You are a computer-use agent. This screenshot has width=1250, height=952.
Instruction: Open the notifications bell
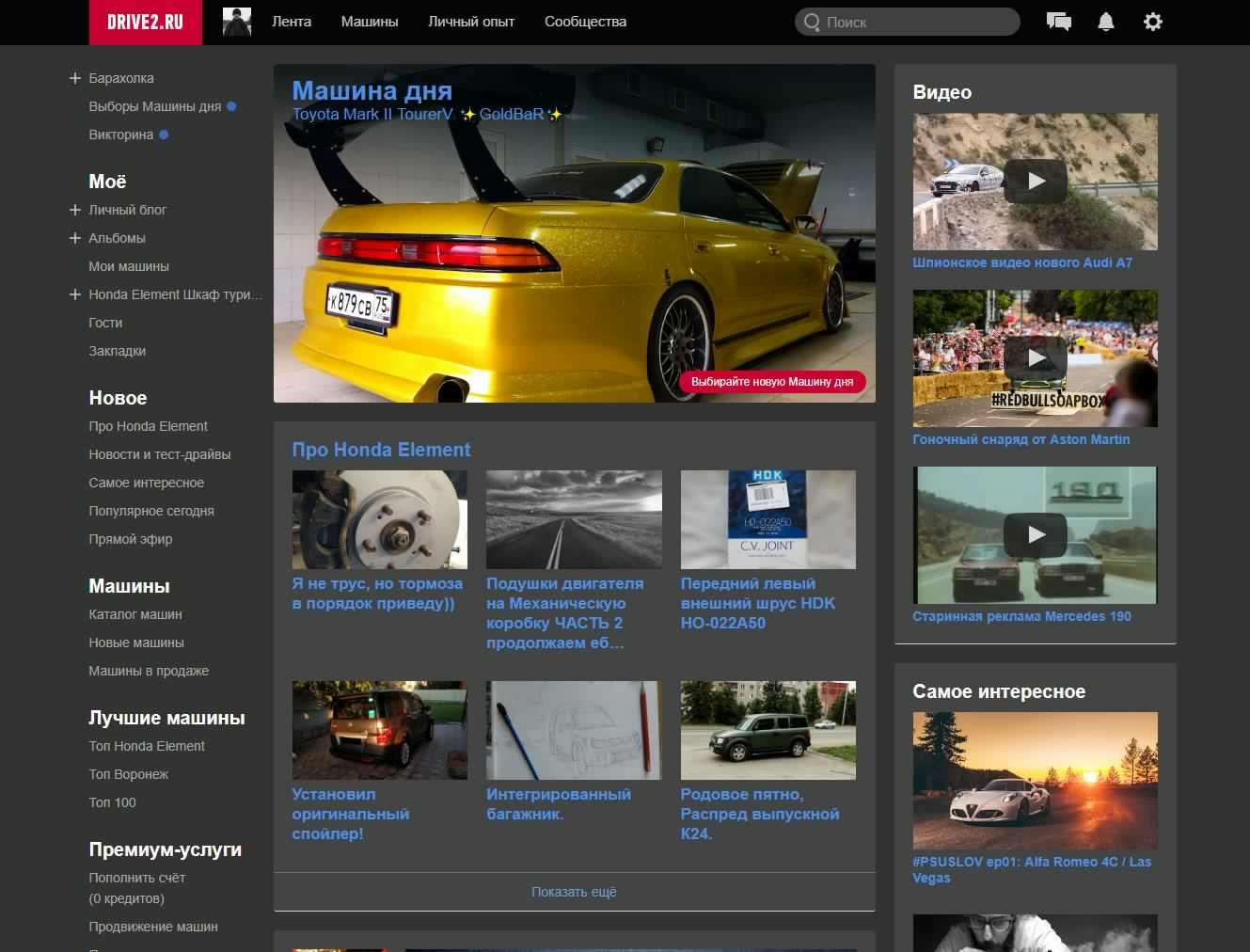pos(1106,22)
